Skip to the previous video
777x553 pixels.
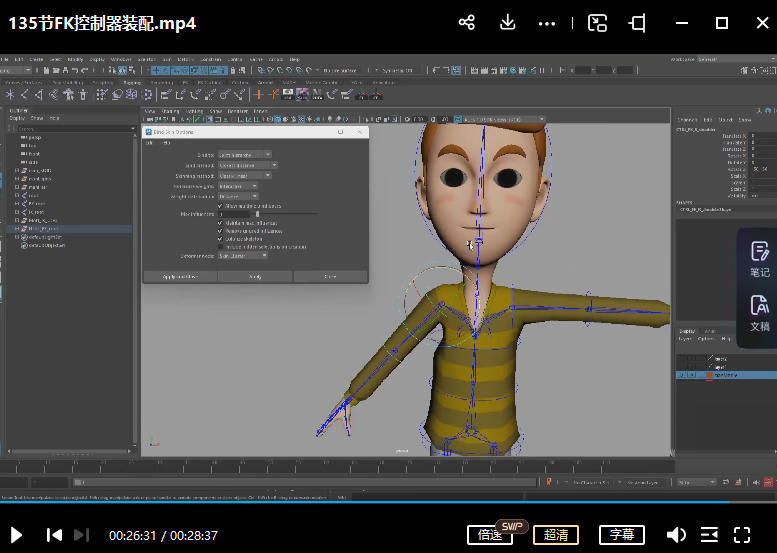(54, 535)
